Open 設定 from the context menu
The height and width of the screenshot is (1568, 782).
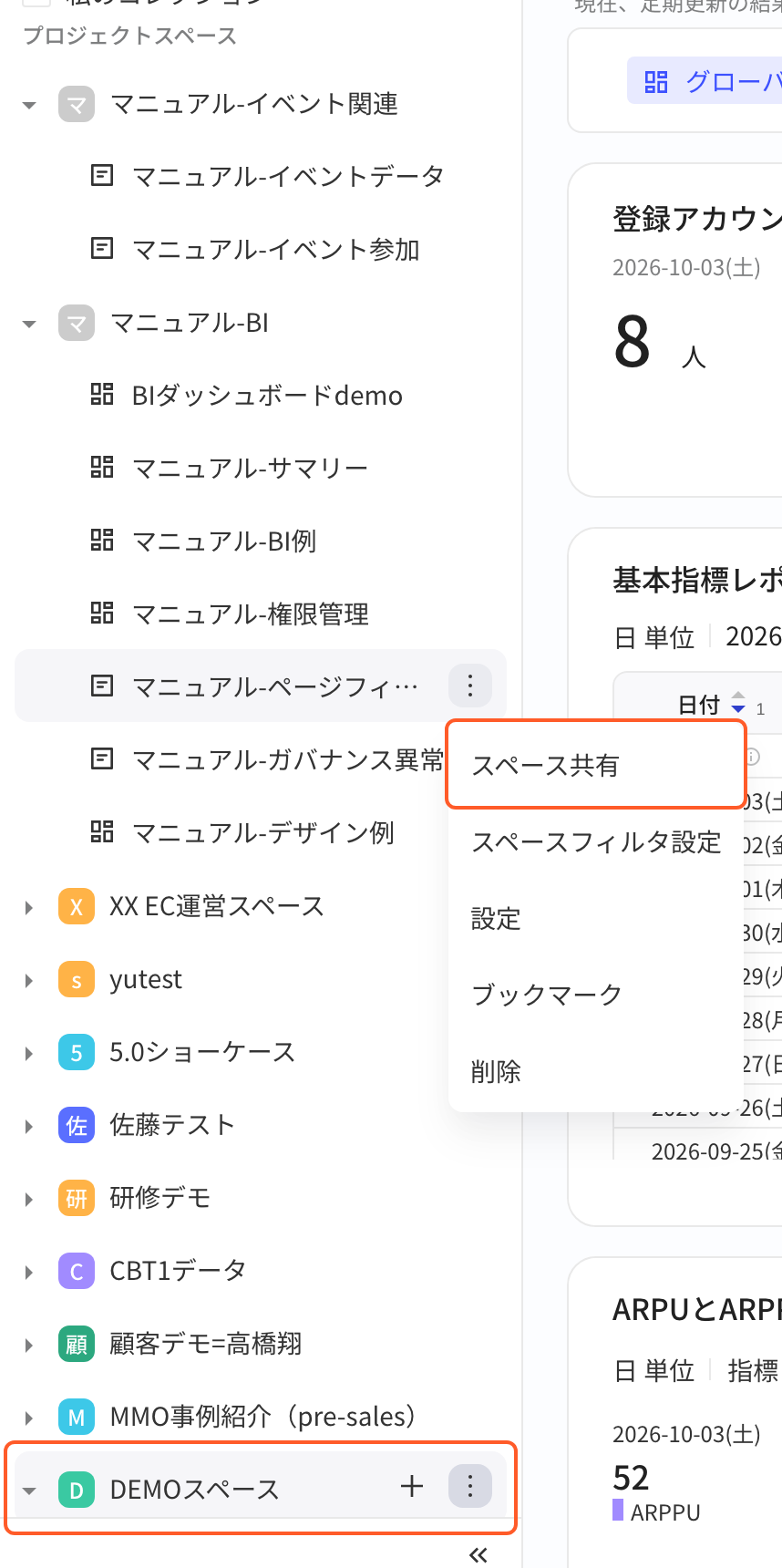596,919
